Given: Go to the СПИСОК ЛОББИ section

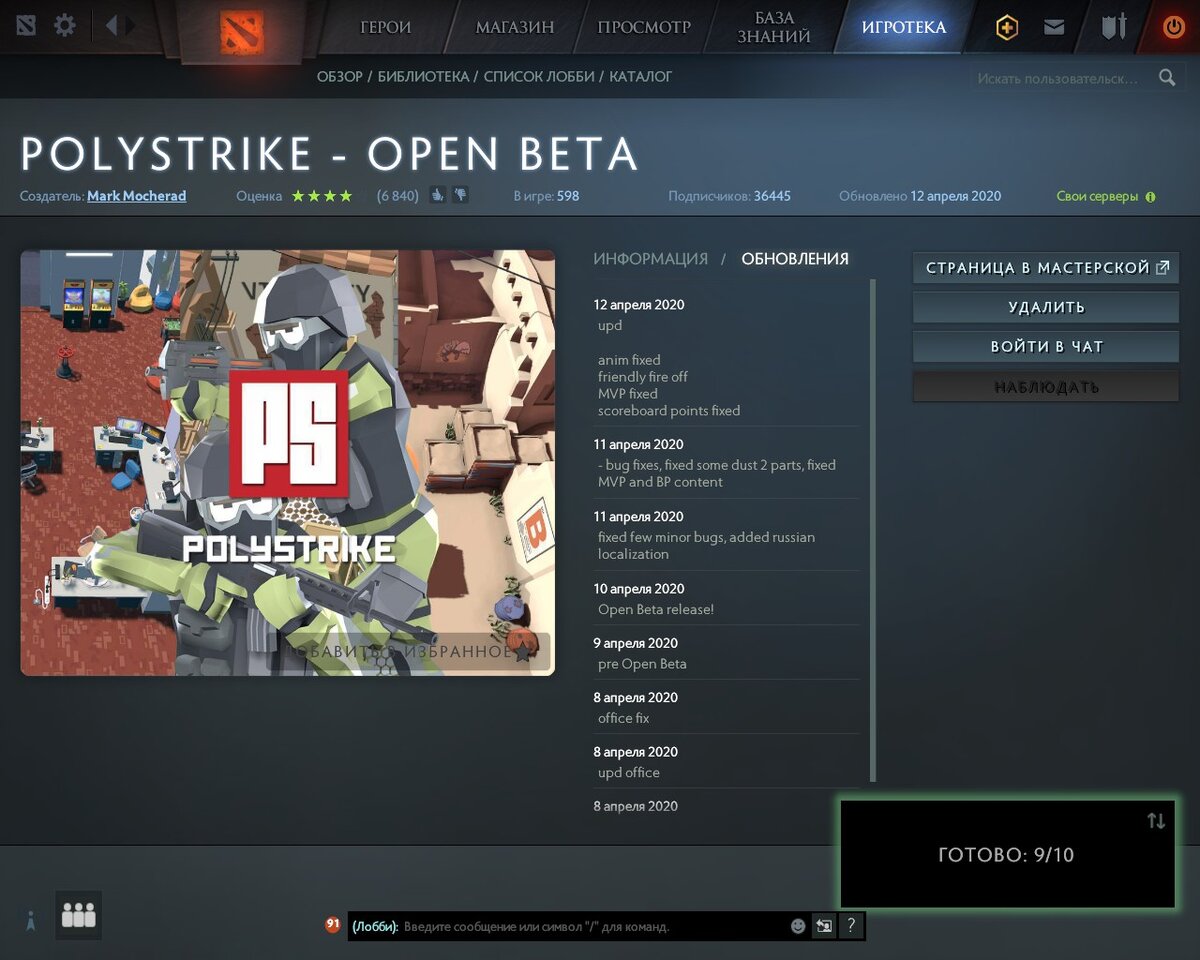Looking at the screenshot, I should pyautogui.click(x=539, y=76).
